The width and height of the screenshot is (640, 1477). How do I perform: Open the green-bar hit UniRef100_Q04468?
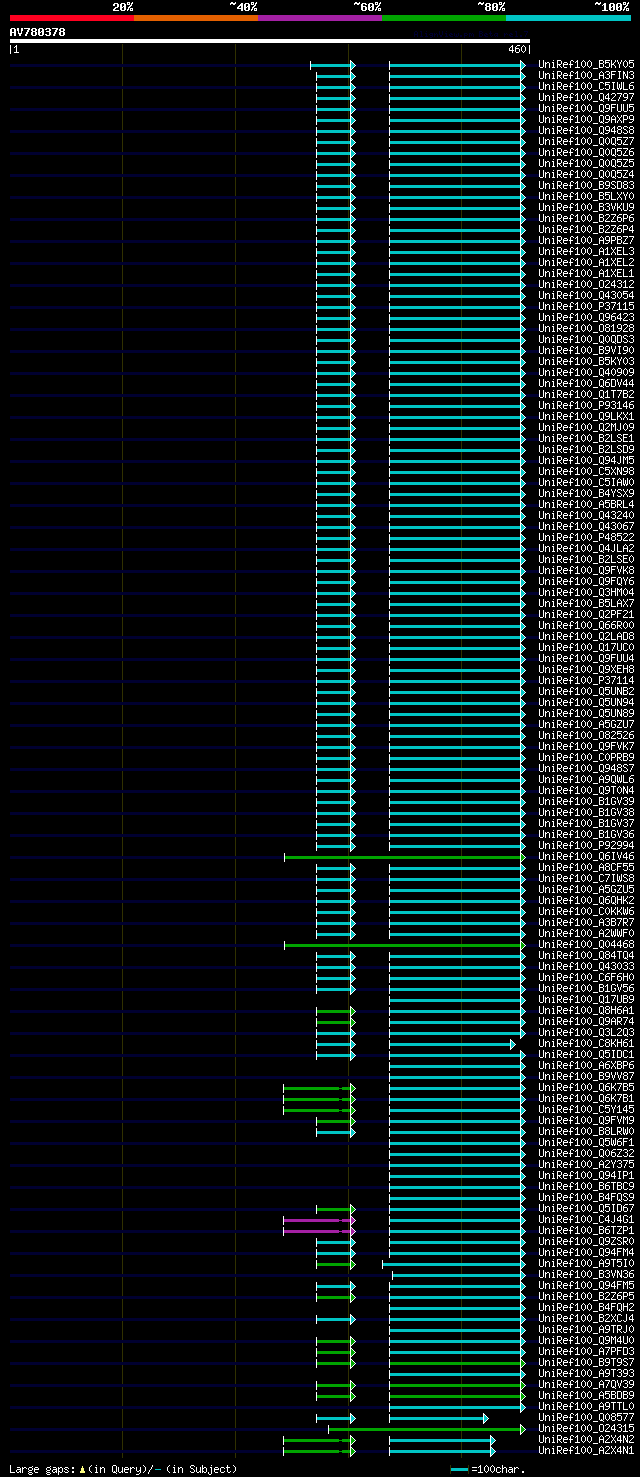point(586,944)
